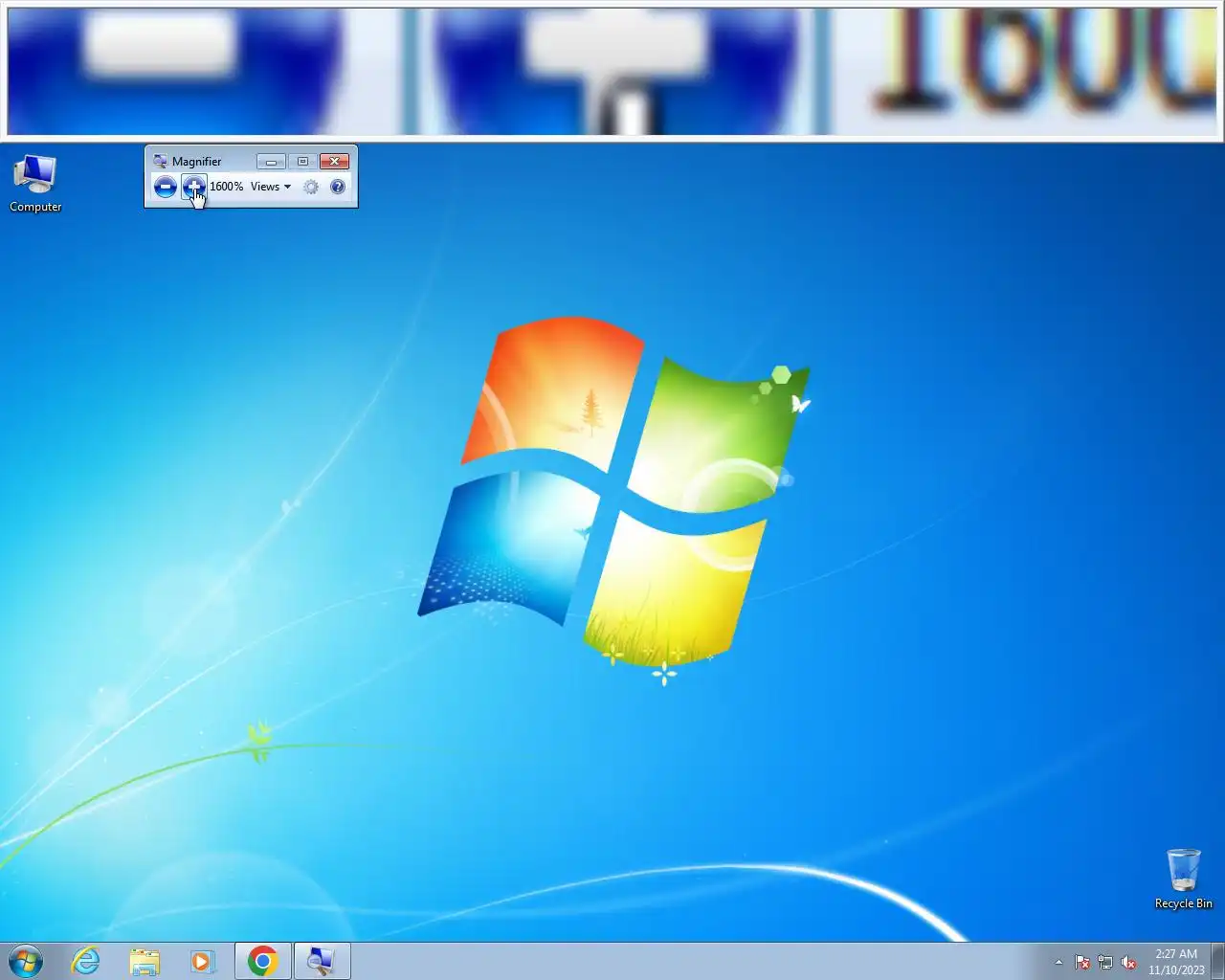Select the Recycle Bin desktop icon

coord(1184,879)
